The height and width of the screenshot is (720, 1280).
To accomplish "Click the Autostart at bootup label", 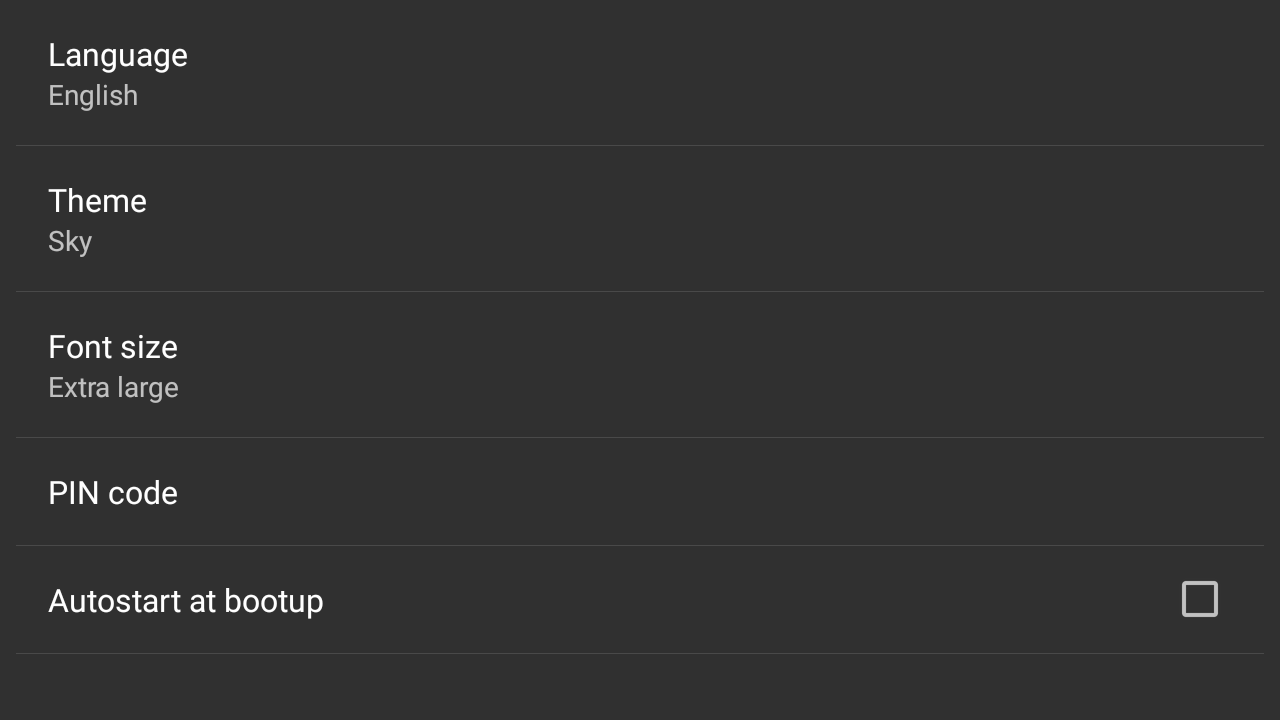I will click(x=186, y=601).
